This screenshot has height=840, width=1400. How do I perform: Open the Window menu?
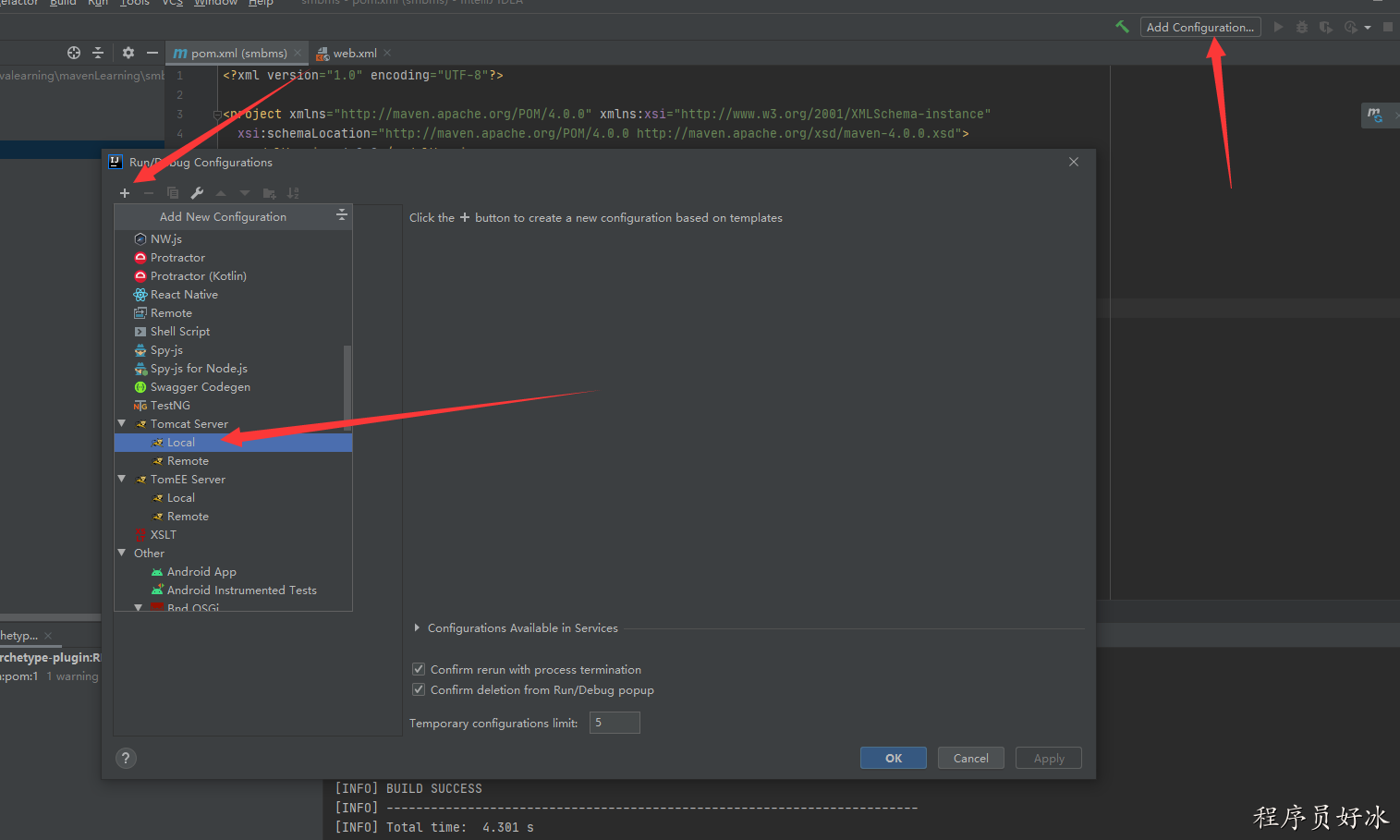click(x=215, y=4)
